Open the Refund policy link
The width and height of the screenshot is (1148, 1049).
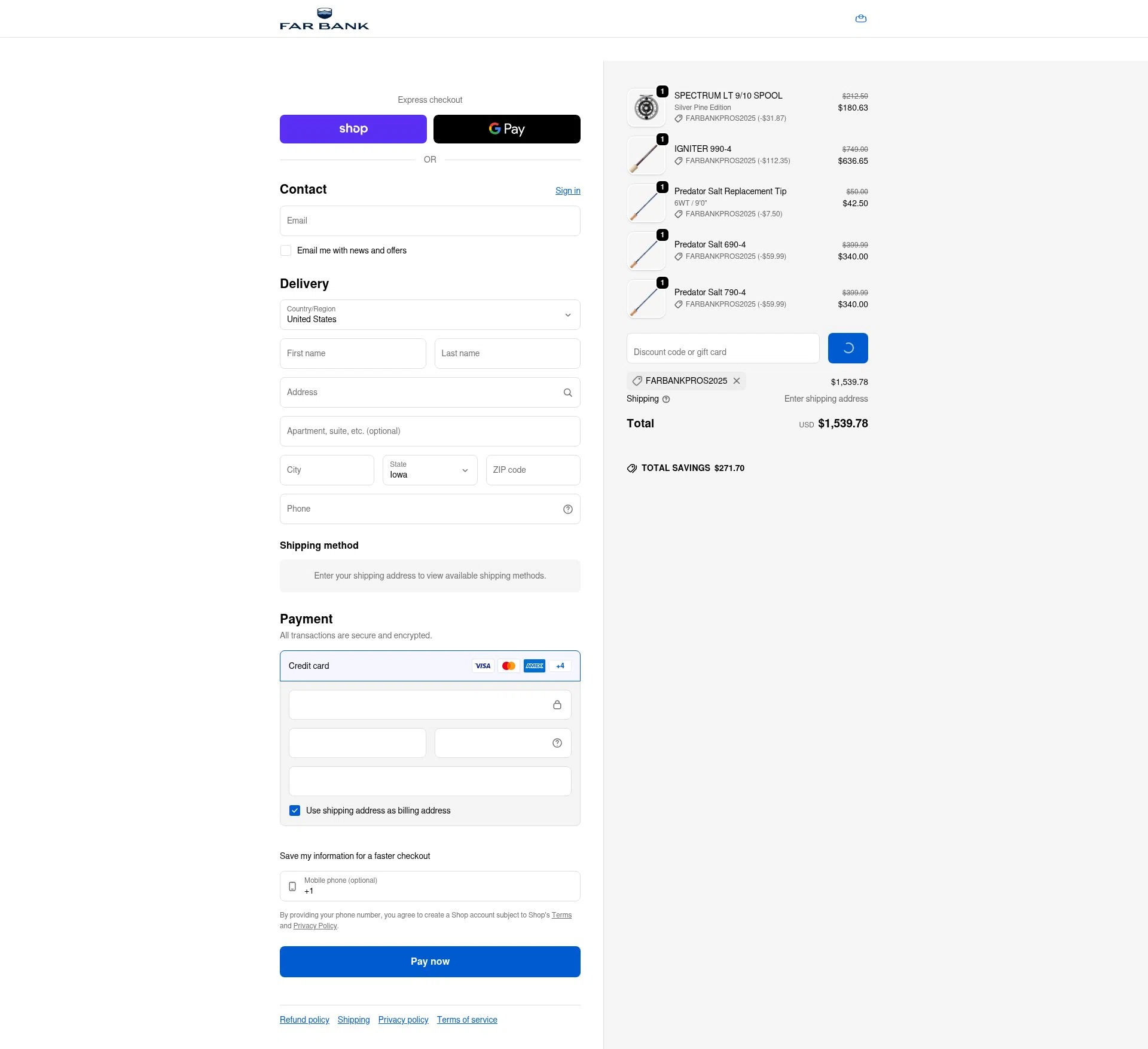click(x=304, y=1020)
